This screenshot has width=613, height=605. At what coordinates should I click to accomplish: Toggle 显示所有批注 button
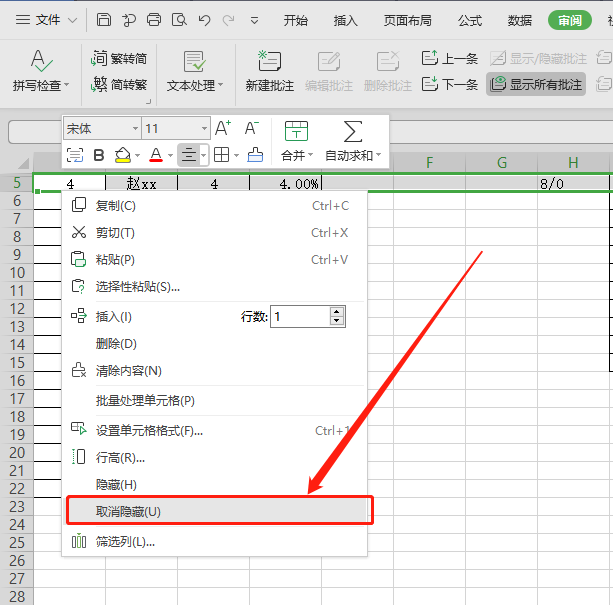(536, 84)
